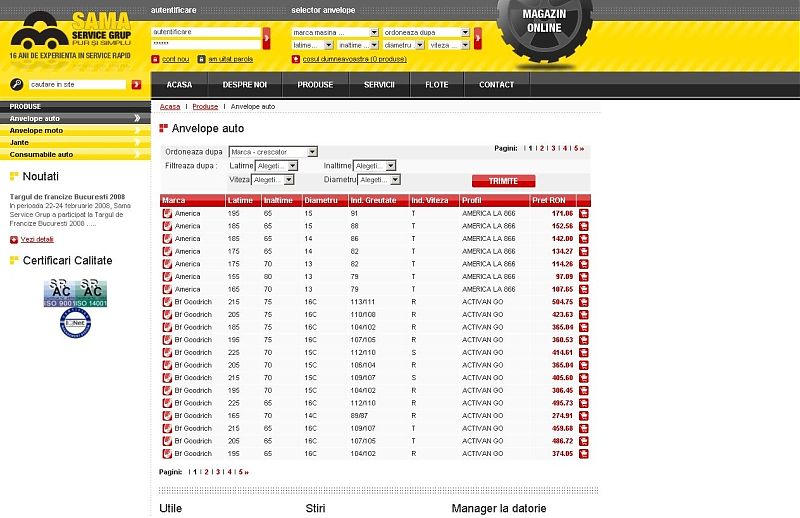Click the cautare in site search field
This screenshot has width=800, height=518.
coord(78,85)
